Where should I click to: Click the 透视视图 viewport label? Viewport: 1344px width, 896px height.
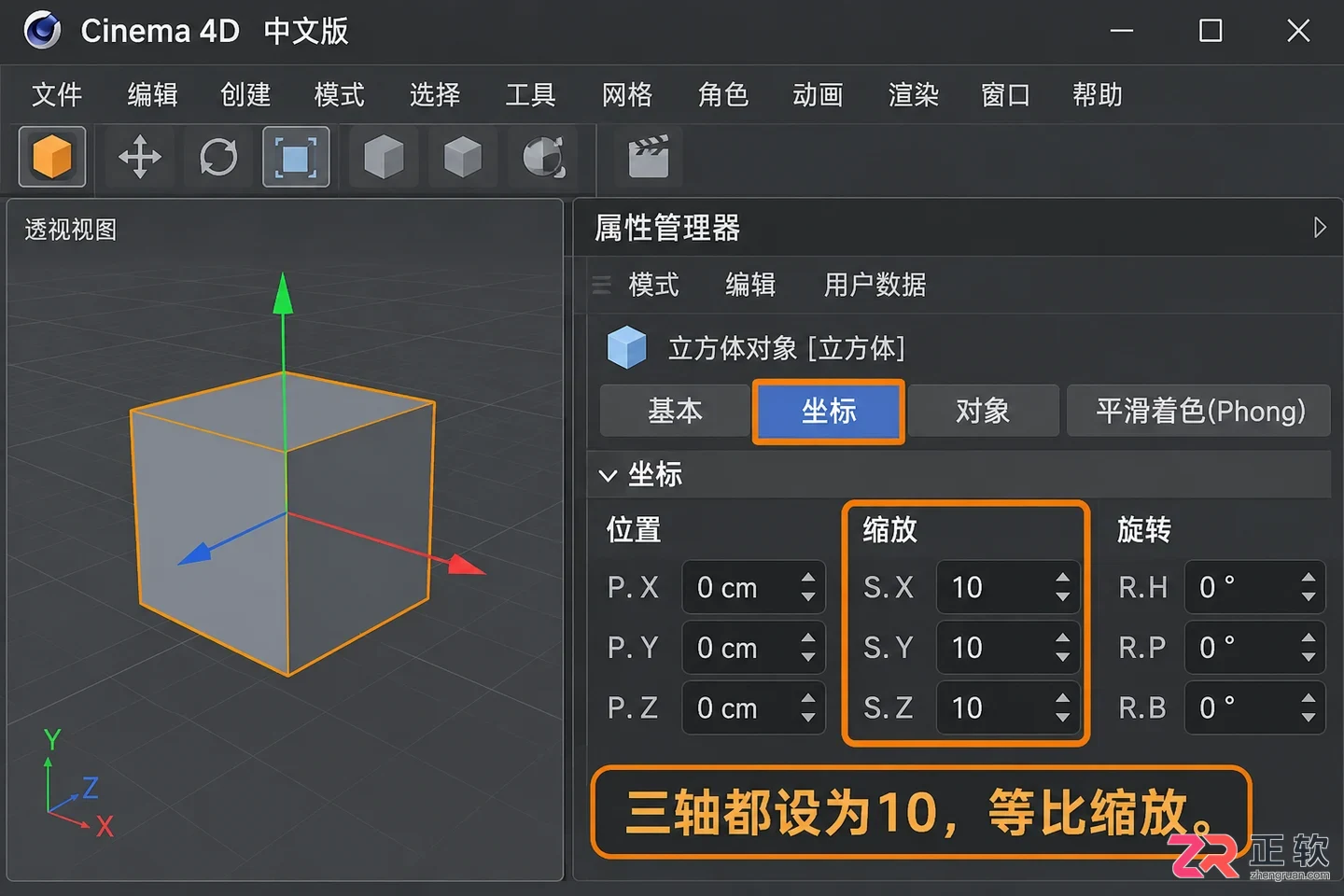[x=71, y=230]
